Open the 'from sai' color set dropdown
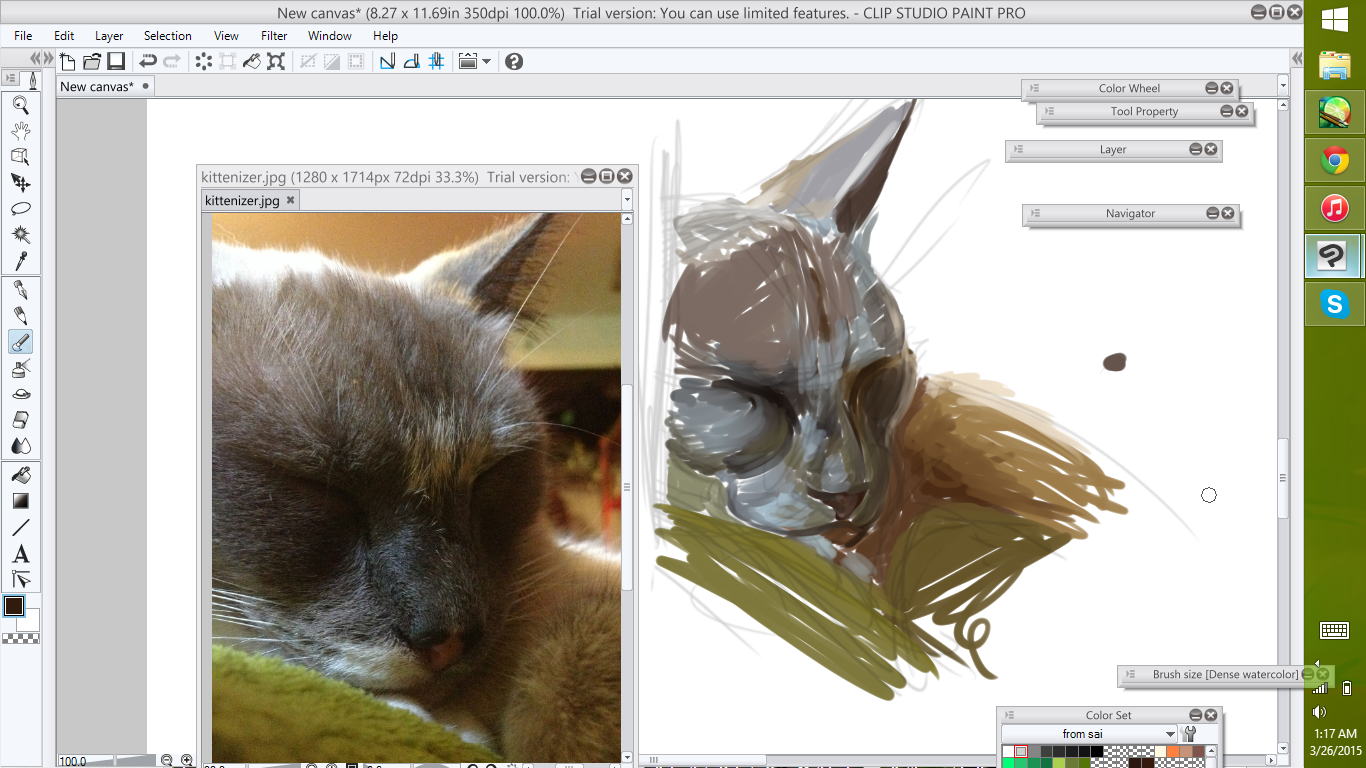Image resolution: width=1366 pixels, height=768 pixels. coord(1170,734)
